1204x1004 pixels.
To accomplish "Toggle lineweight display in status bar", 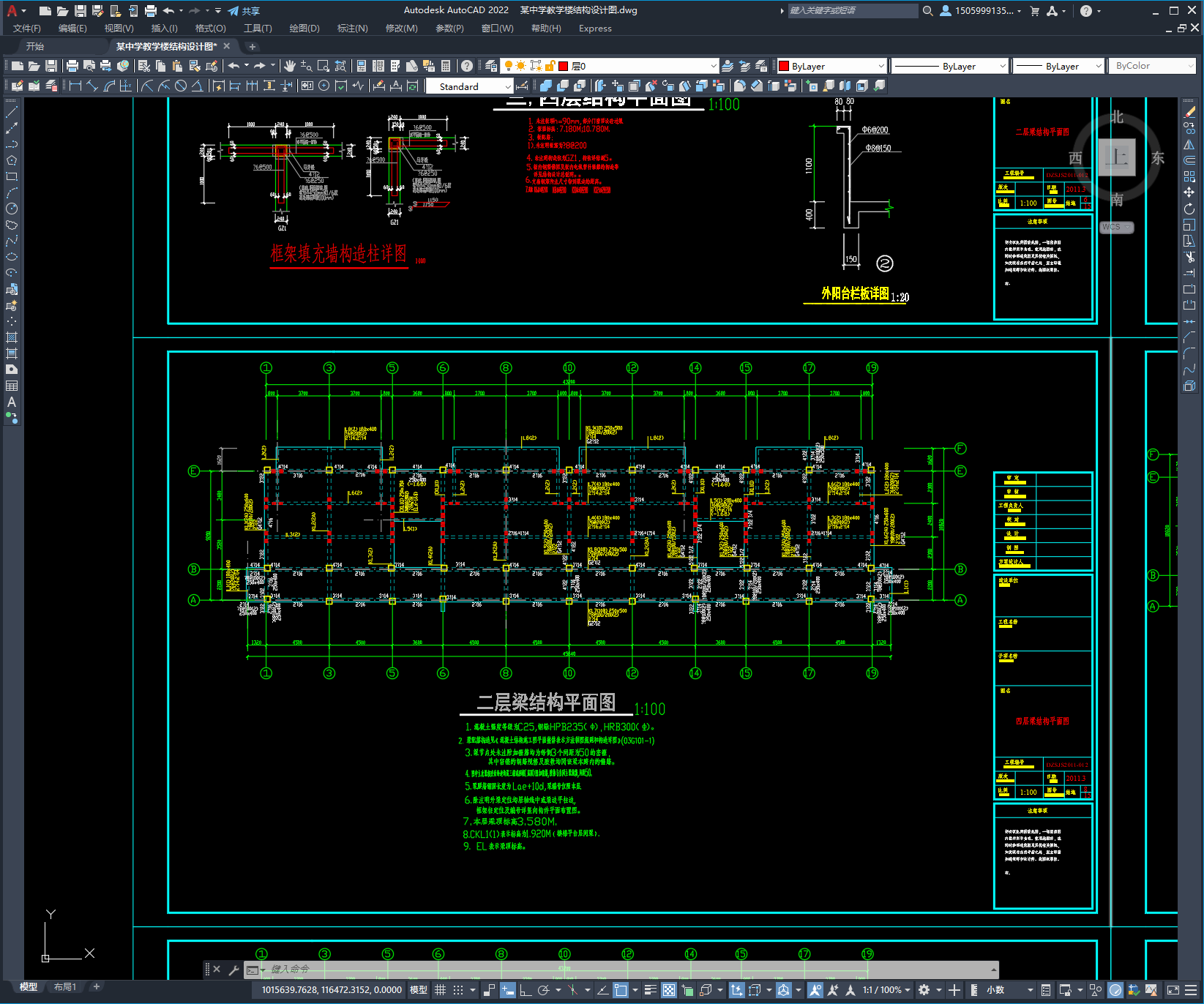I will point(651,989).
